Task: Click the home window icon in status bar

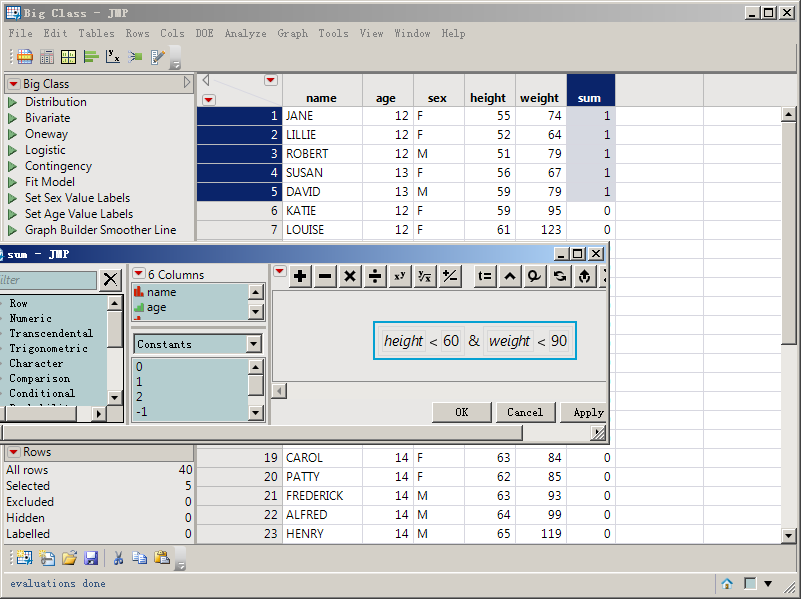Action: pyautogui.click(x=727, y=584)
